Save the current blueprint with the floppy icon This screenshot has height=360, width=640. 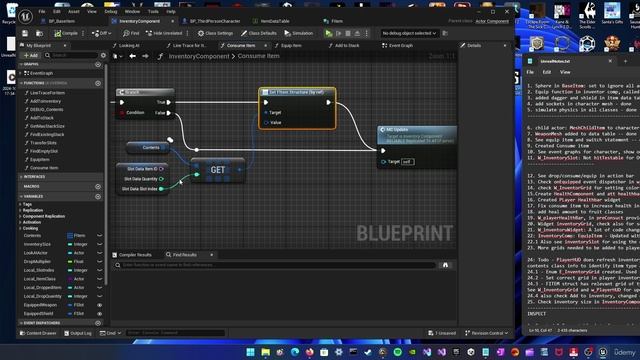pyautogui.click(x=25, y=33)
